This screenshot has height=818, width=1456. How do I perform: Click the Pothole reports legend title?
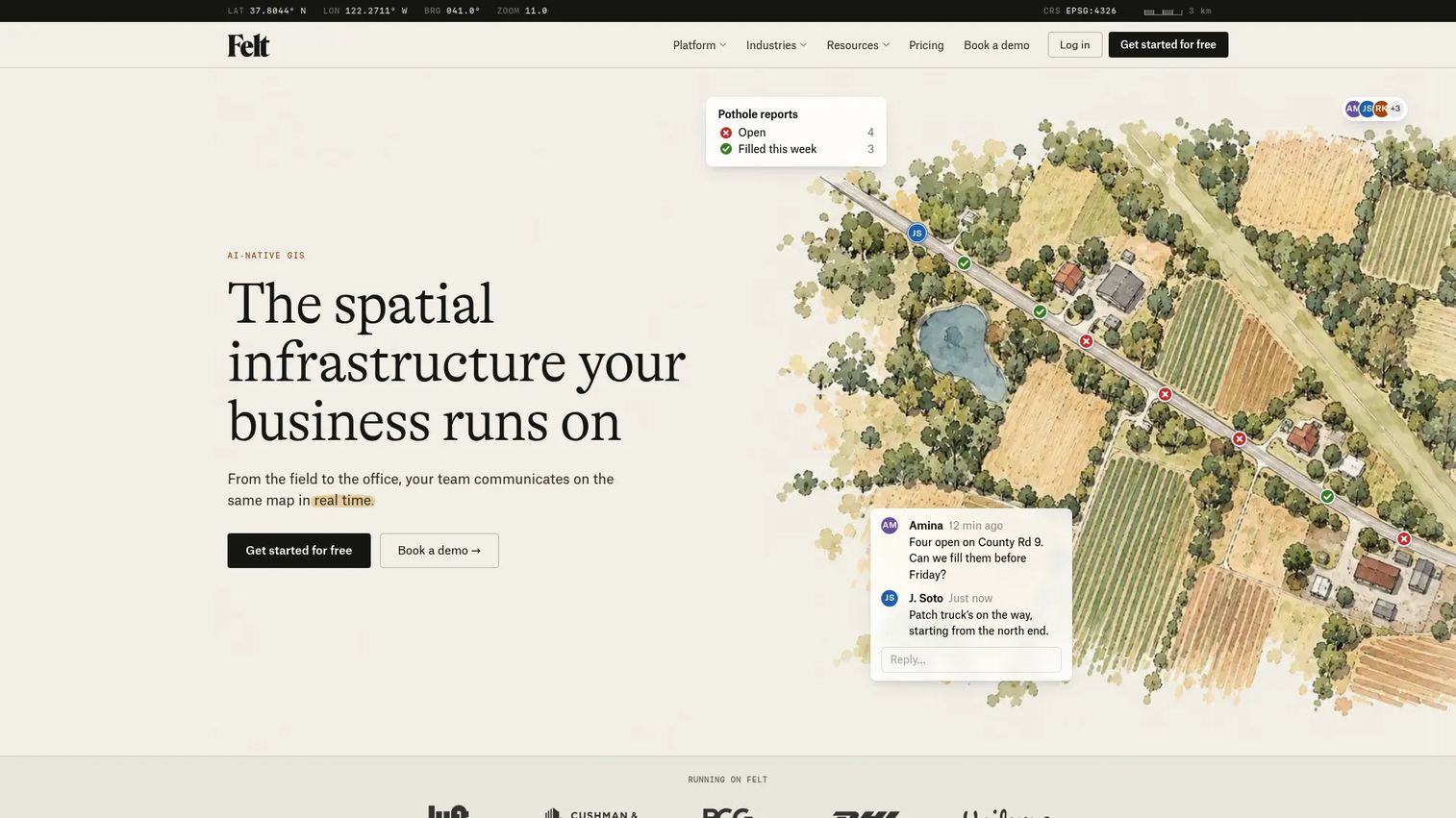click(758, 114)
